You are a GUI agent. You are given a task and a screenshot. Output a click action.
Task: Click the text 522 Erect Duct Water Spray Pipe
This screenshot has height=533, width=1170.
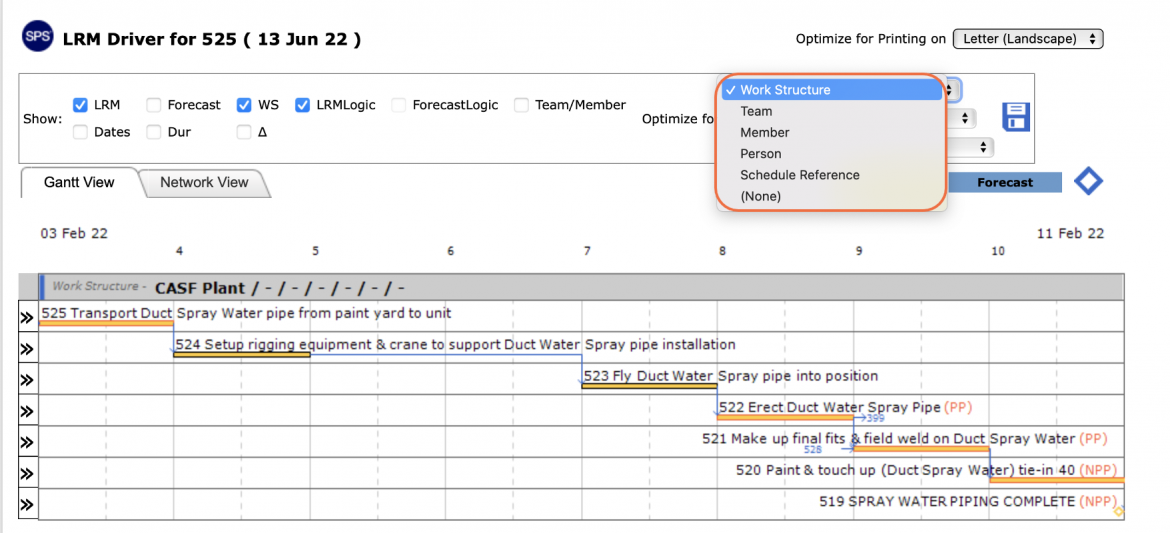tap(830, 407)
